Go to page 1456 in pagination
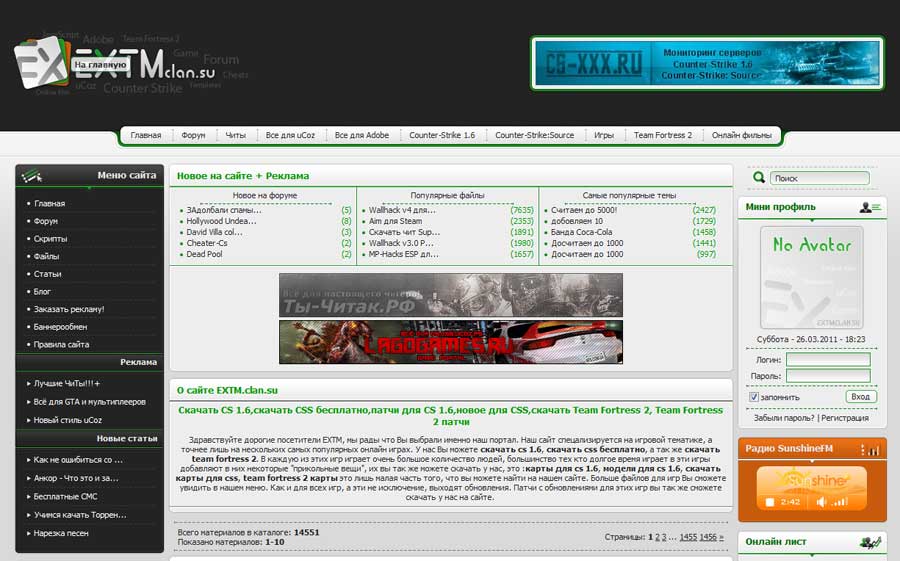900x561 pixels. [709, 537]
